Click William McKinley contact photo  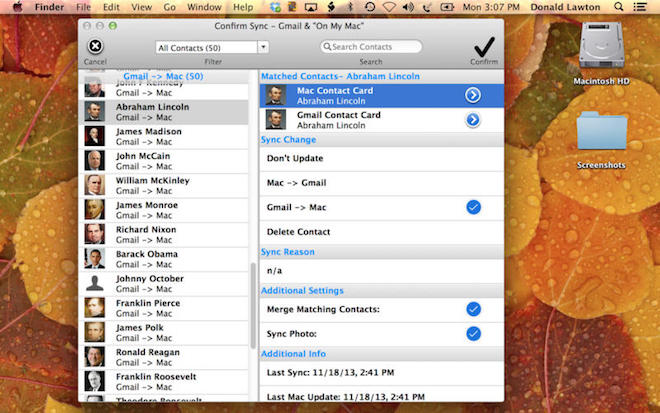tap(94, 185)
